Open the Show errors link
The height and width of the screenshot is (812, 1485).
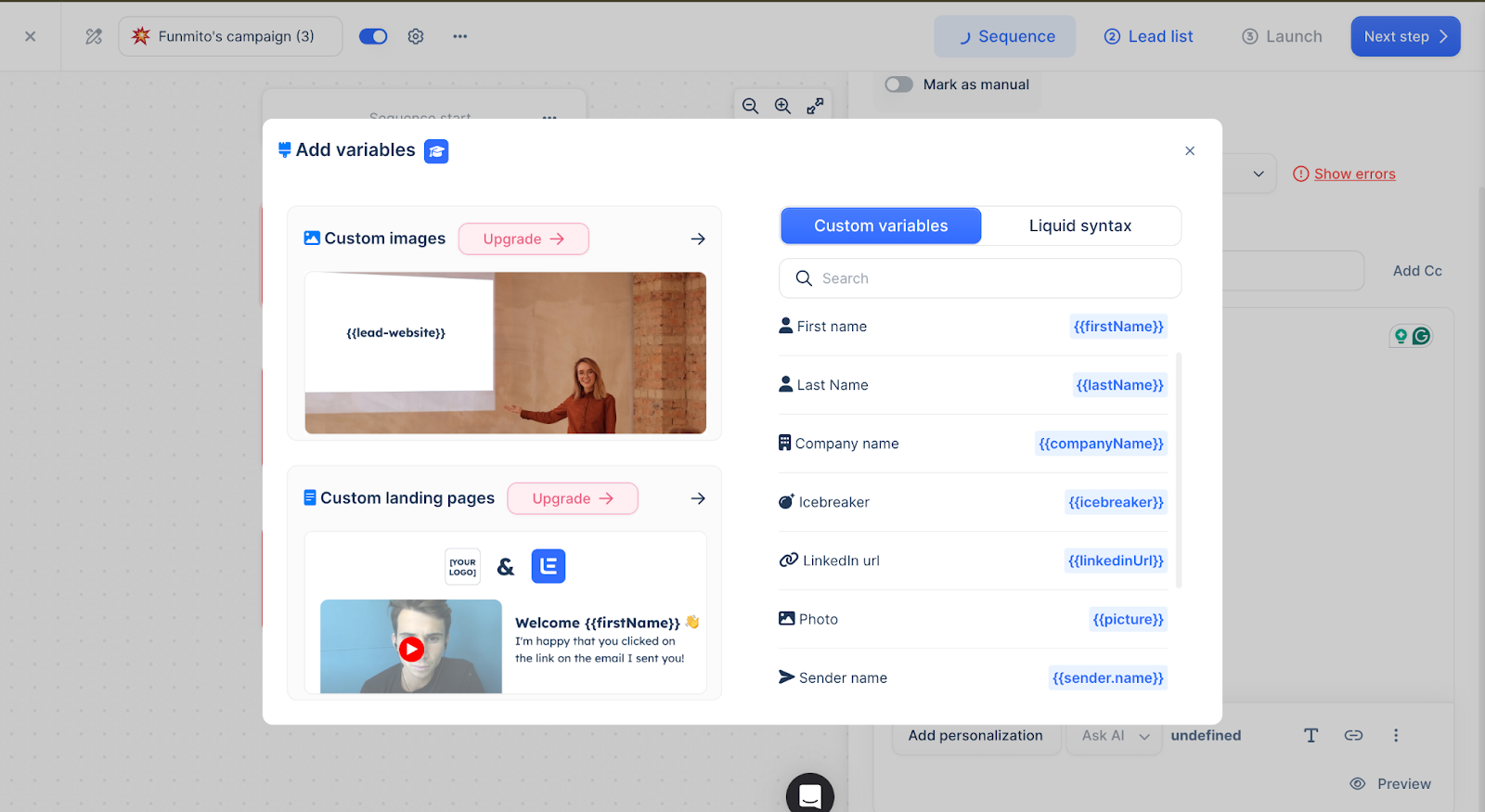pyautogui.click(x=1354, y=174)
